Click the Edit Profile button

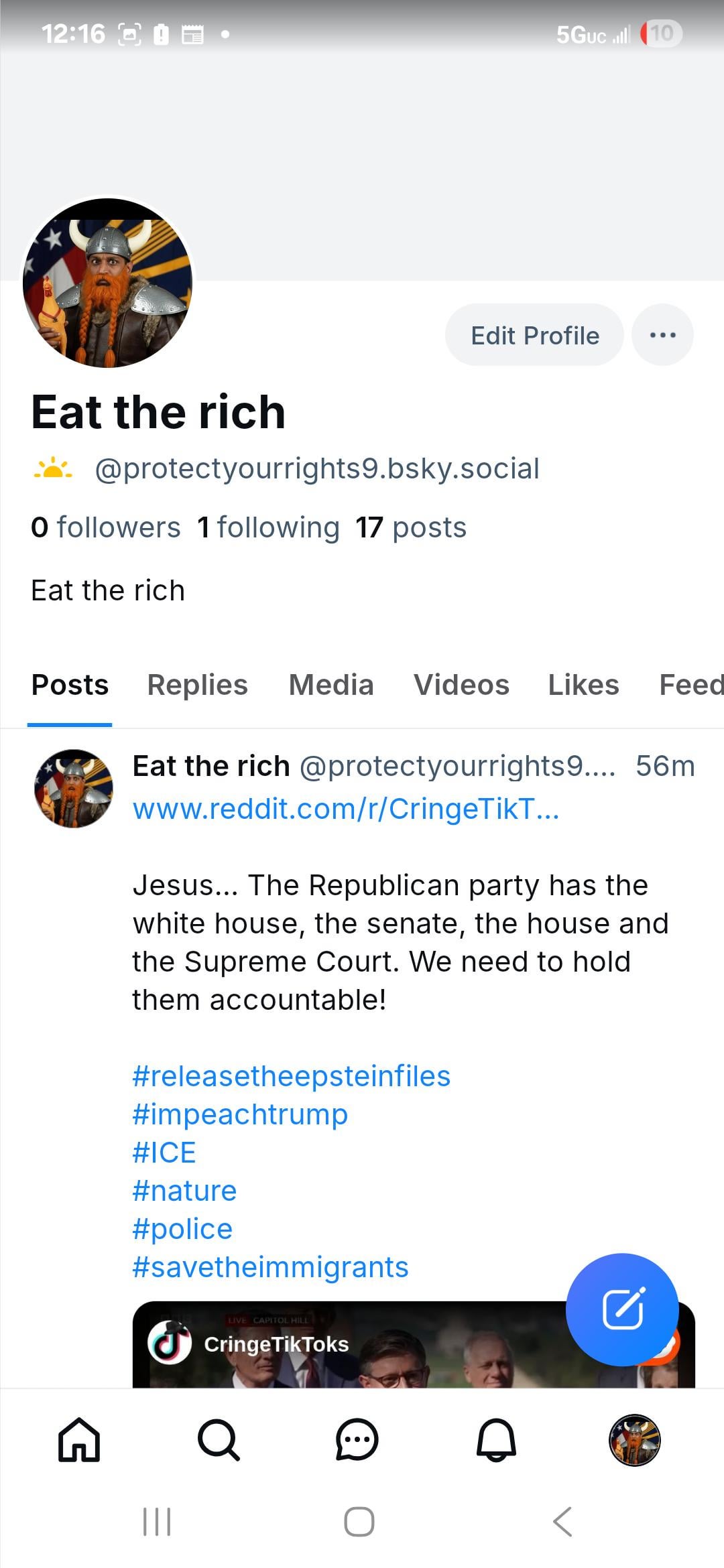tap(534, 335)
